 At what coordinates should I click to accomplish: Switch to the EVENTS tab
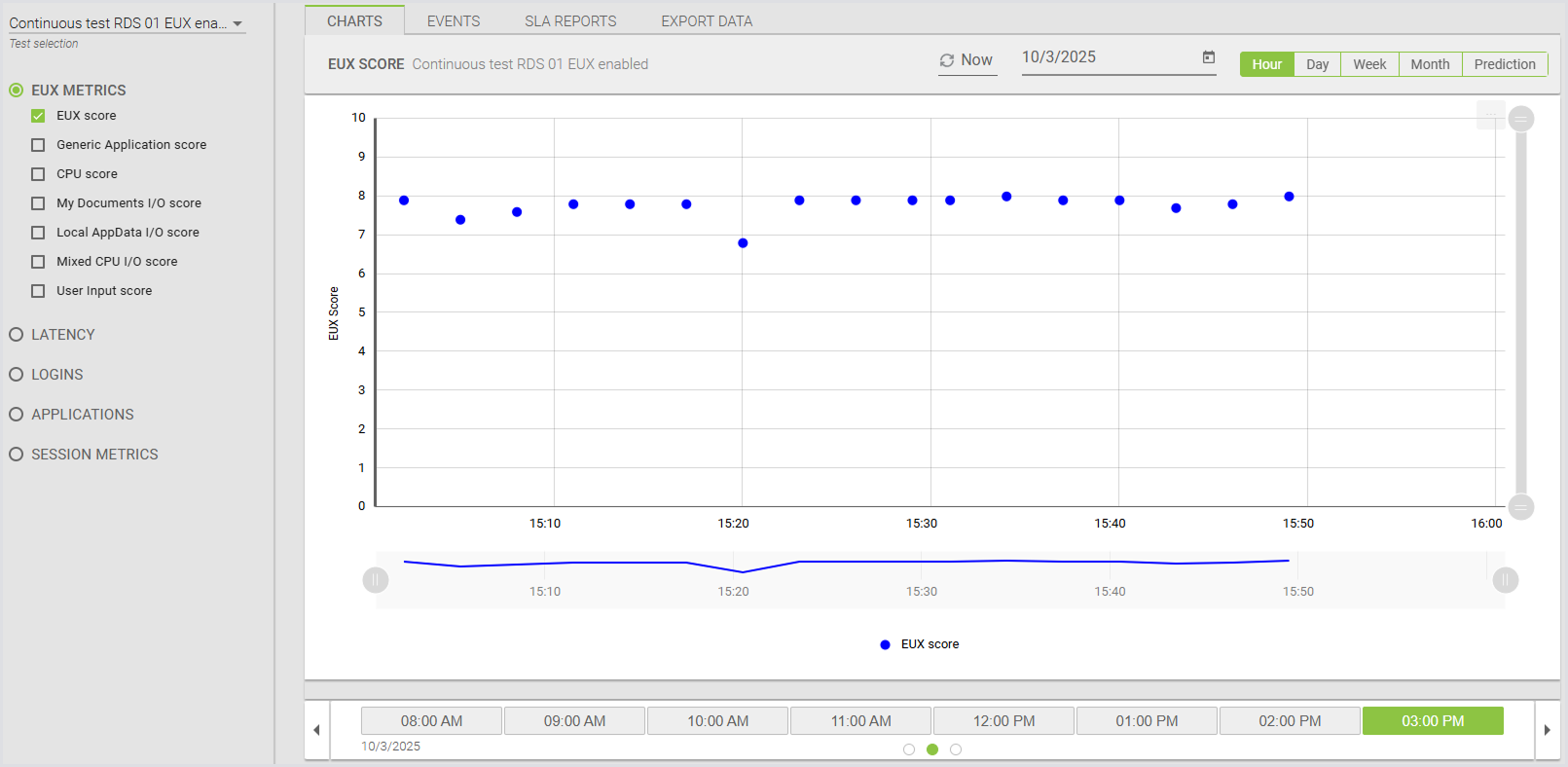click(453, 20)
